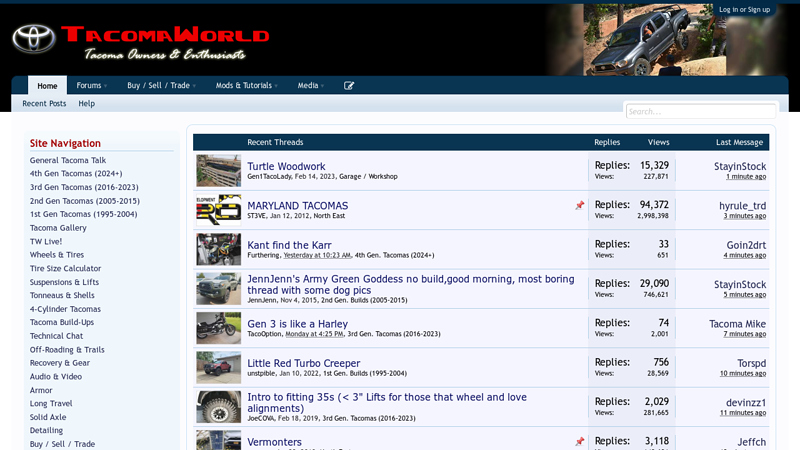The height and width of the screenshot is (450, 800).
Task: Open last poster Goin2drt profile
Action: (x=746, y=245)
